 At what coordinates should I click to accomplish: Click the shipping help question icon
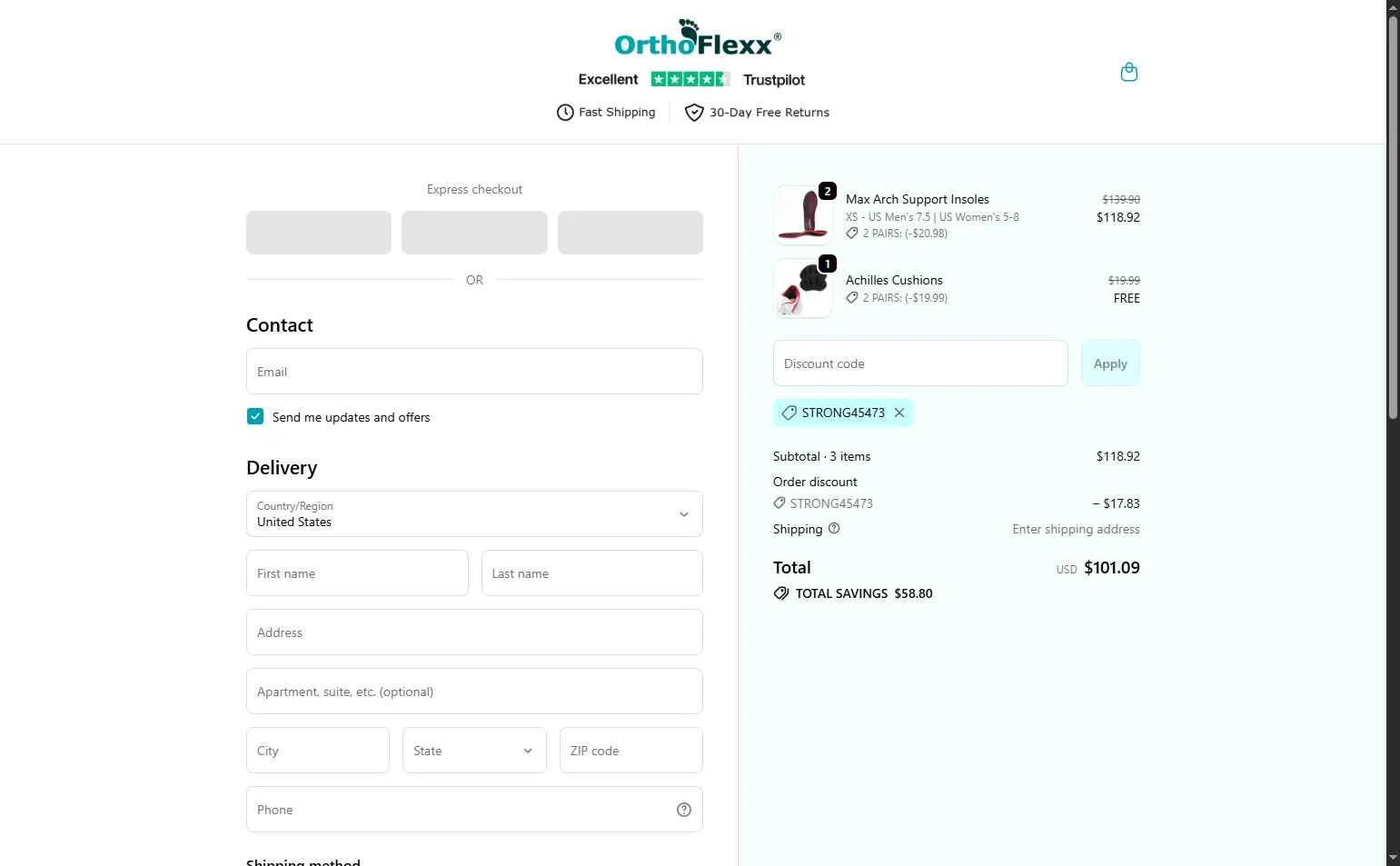pyautogui.click(x=834, y=529)
